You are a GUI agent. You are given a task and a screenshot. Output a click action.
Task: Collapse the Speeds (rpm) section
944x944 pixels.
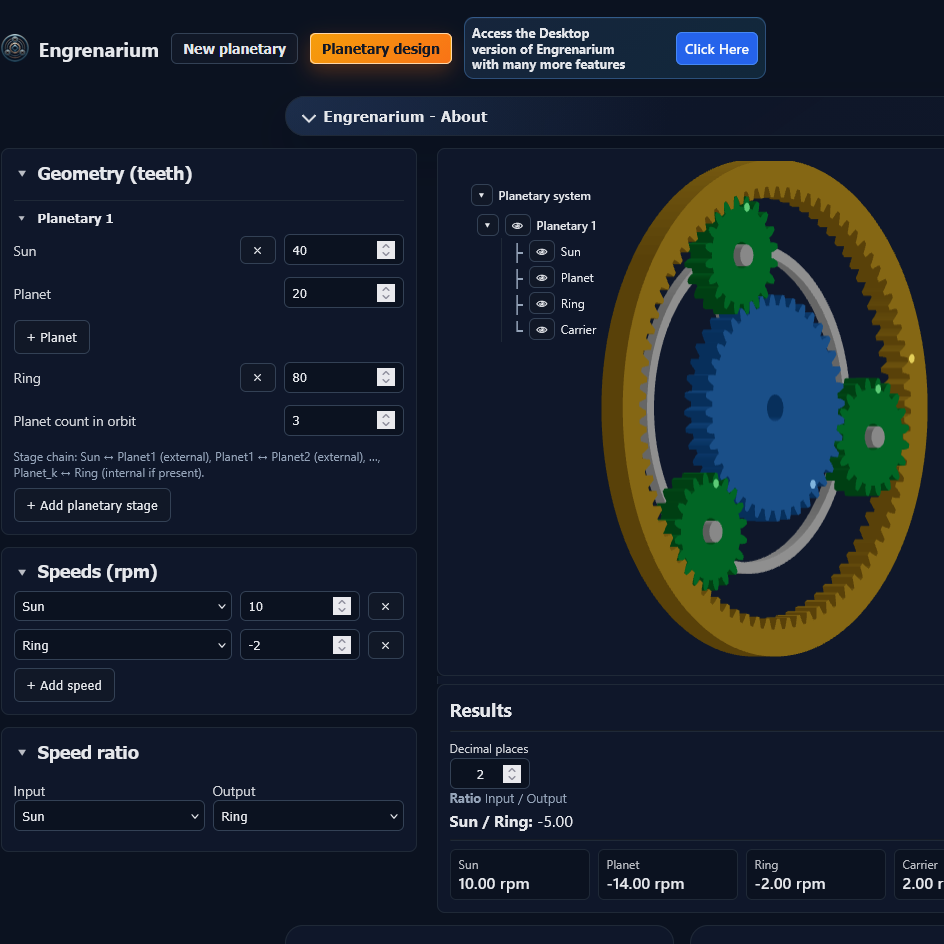click(22, 572)
